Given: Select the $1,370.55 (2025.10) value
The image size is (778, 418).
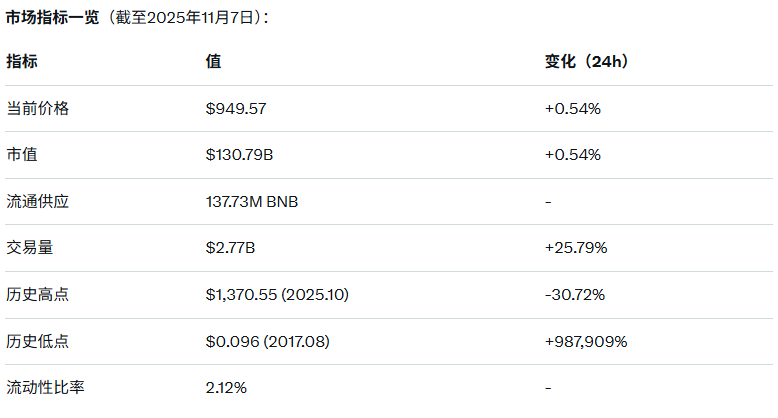Looking at the screenshot, I should tap(277, 295).
